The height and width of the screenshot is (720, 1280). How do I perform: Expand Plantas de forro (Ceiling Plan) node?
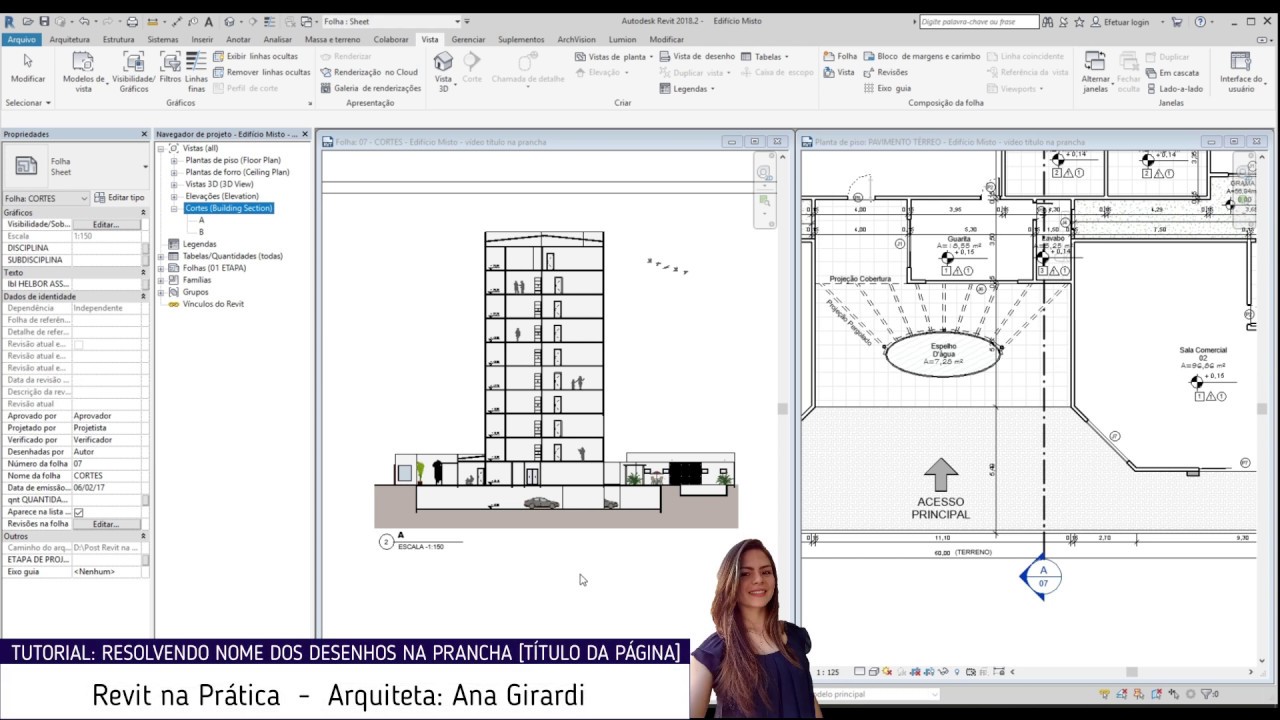pyautogui.click(x=173, y=172)
